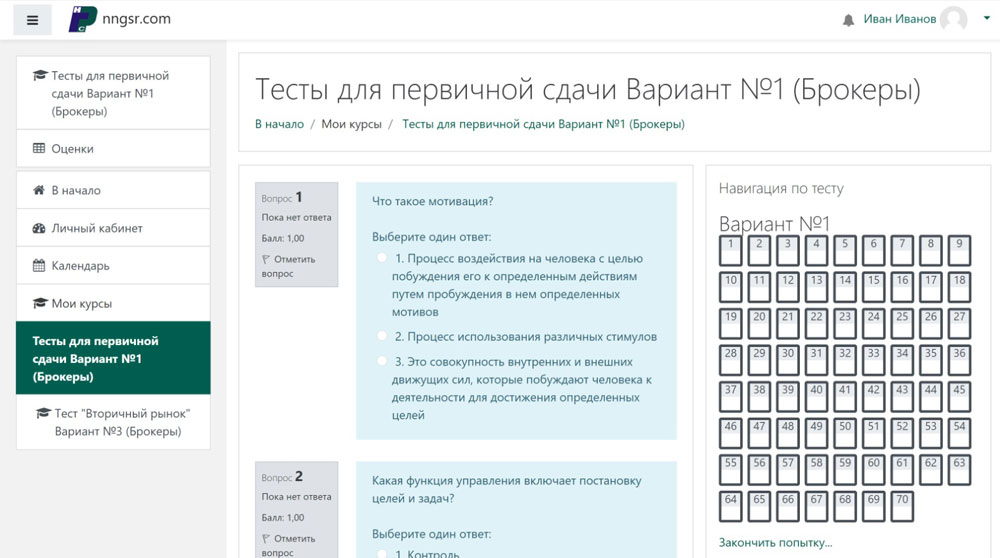Flag question 2 with Отметить вопрос
Viewport: 1000px width, 558px height.
point(288,546)
